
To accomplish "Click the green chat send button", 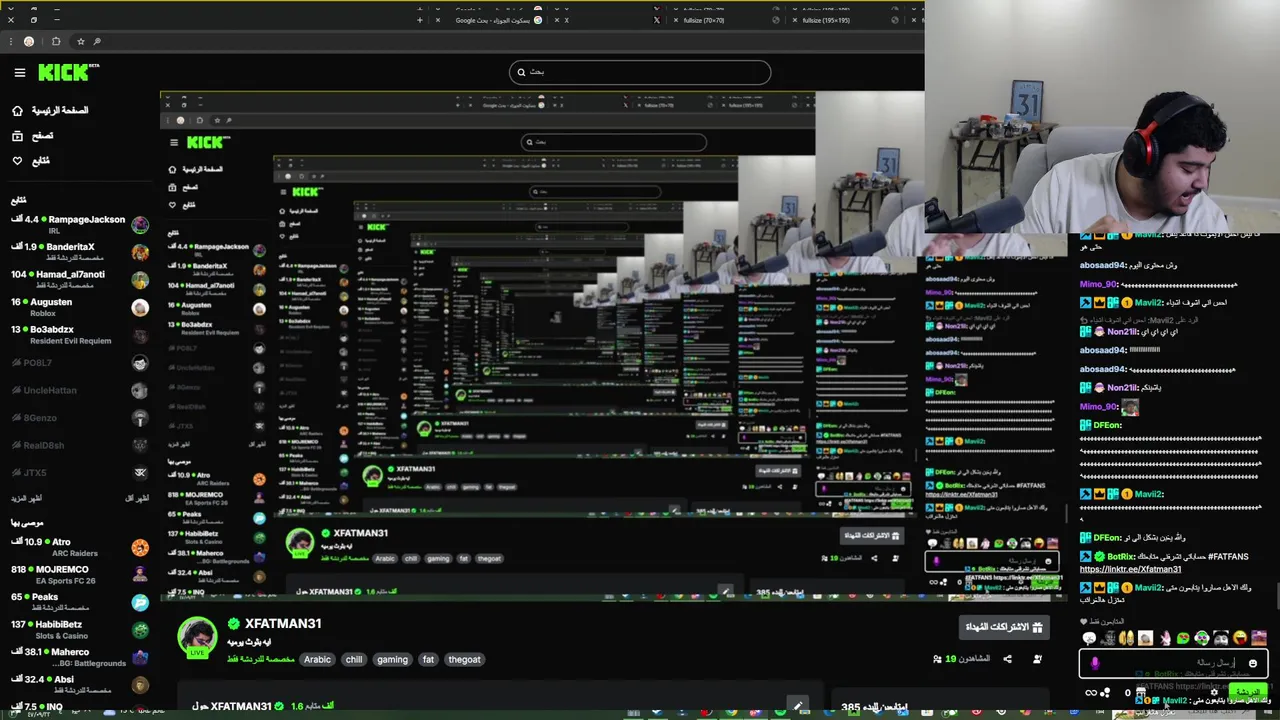I will coord(1248,692).
